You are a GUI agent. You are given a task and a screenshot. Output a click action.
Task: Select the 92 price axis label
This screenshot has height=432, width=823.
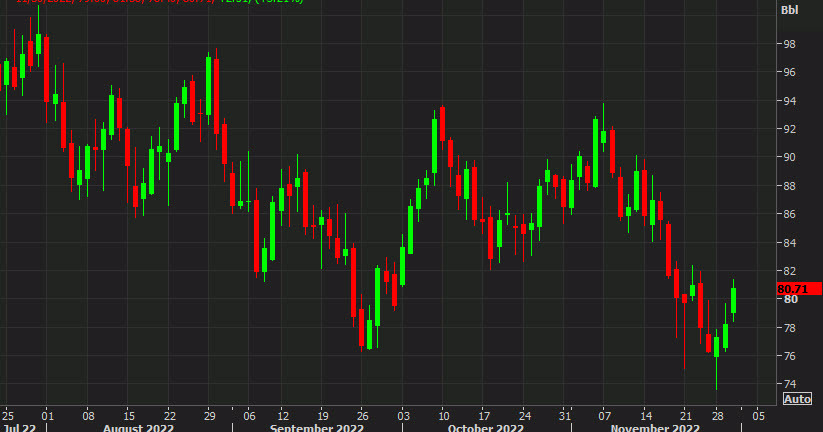(789, 129)
